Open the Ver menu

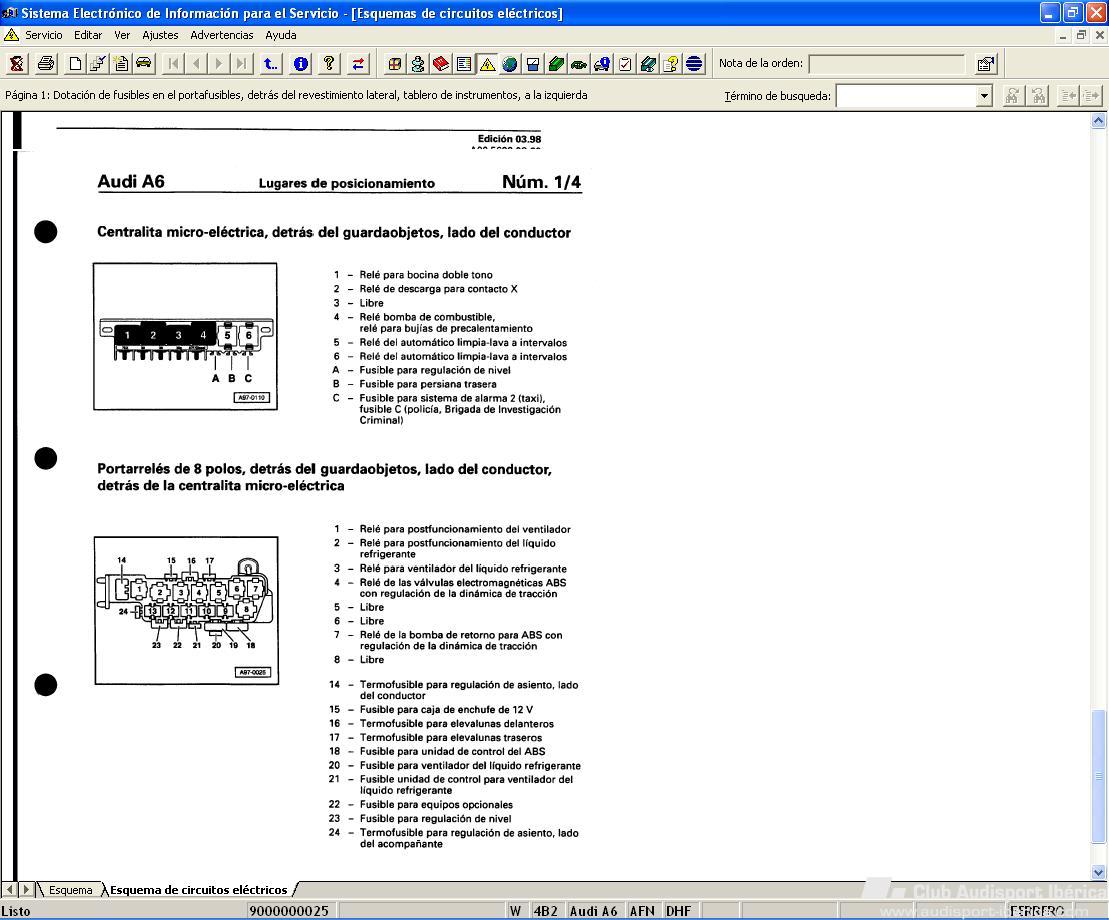pos(122,35)
